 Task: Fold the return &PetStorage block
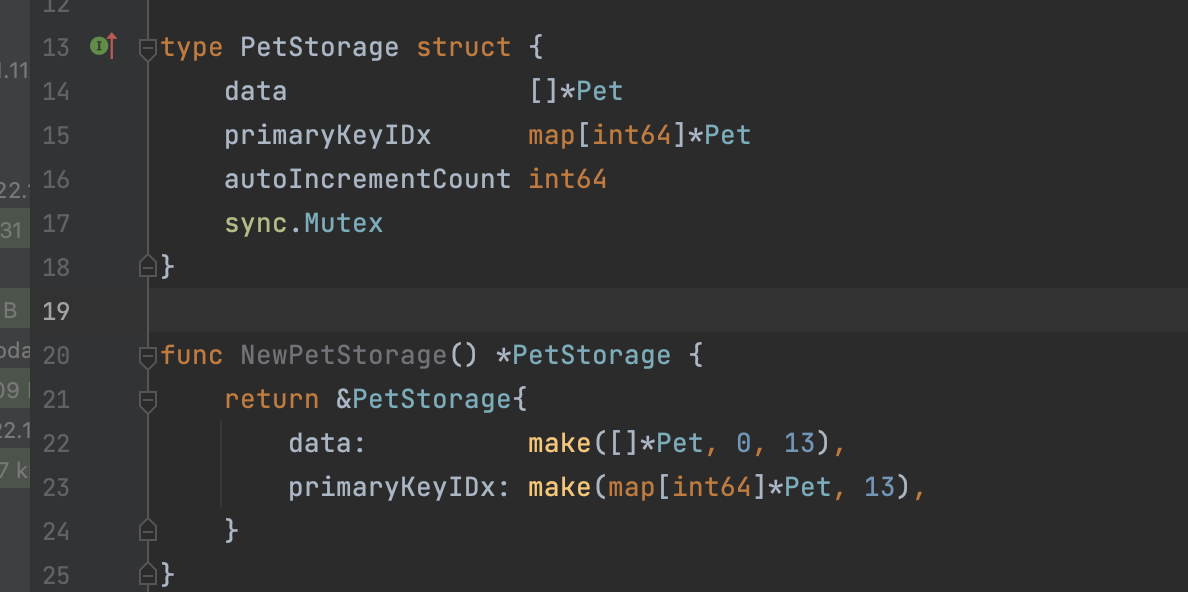[148, 399]
